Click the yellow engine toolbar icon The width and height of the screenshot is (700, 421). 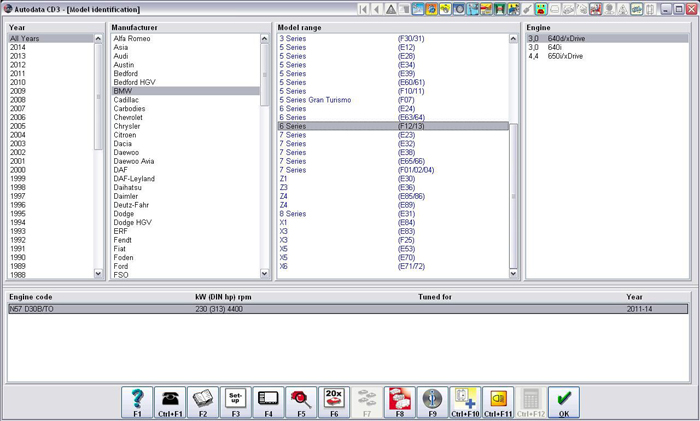tap(445, 9)
